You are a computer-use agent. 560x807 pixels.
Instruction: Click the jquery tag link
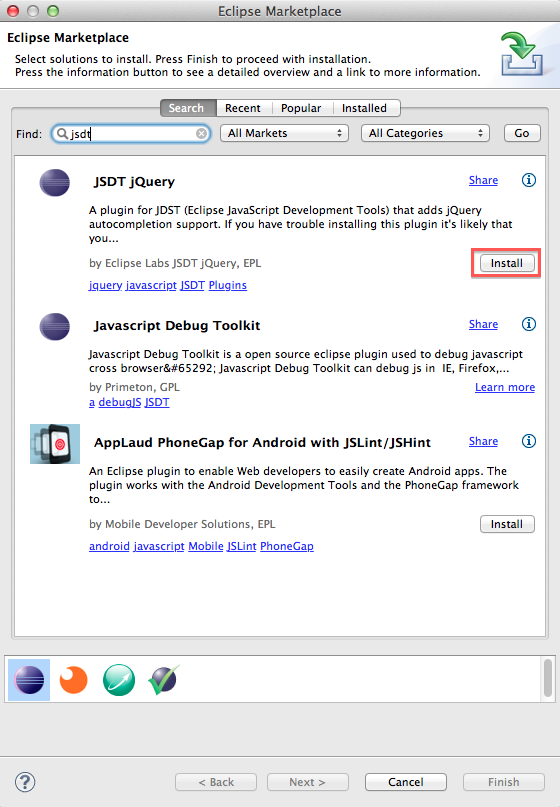(106, 285)
